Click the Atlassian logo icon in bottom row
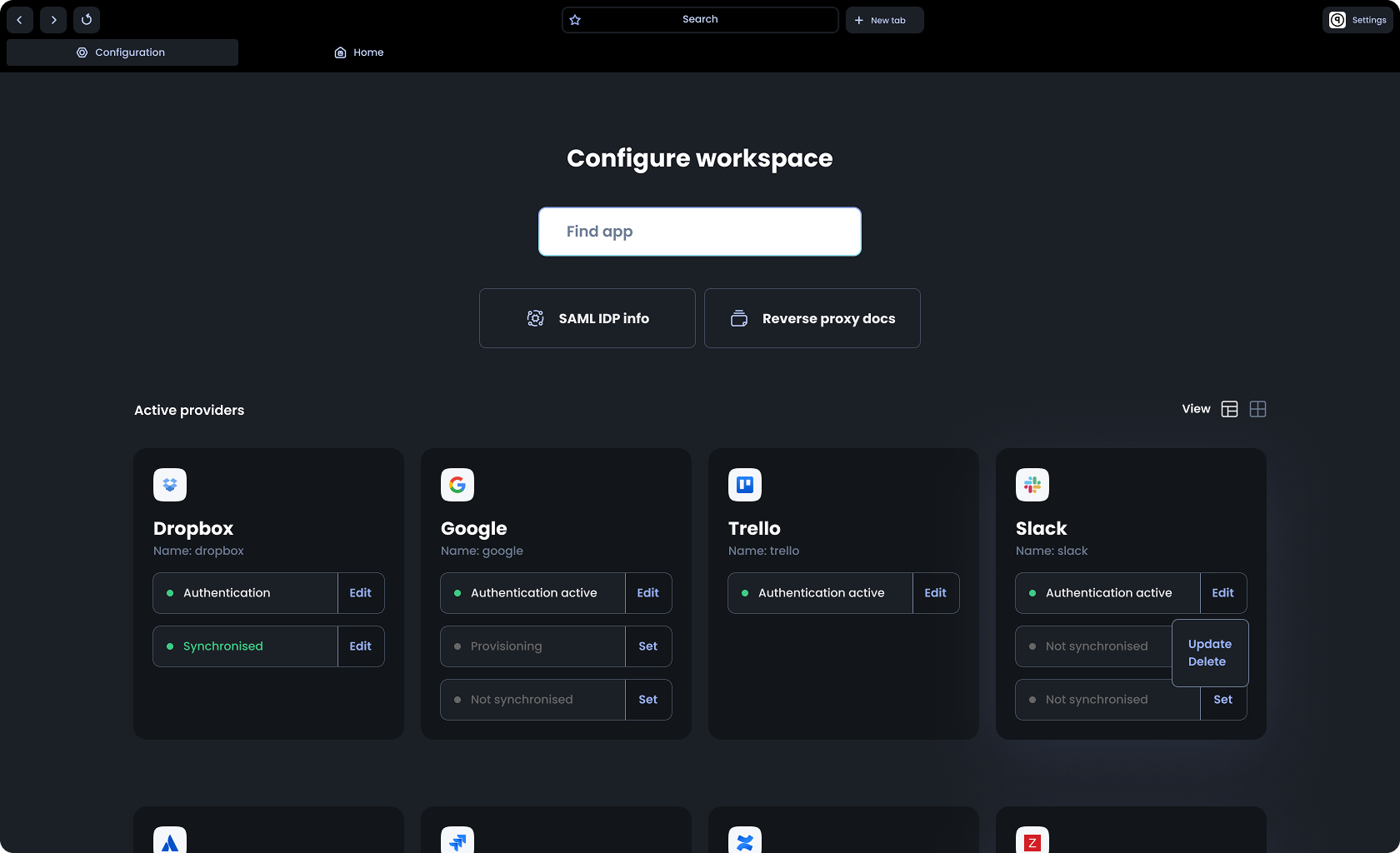This screenshot has width=1400, height=853. point(170,840)
